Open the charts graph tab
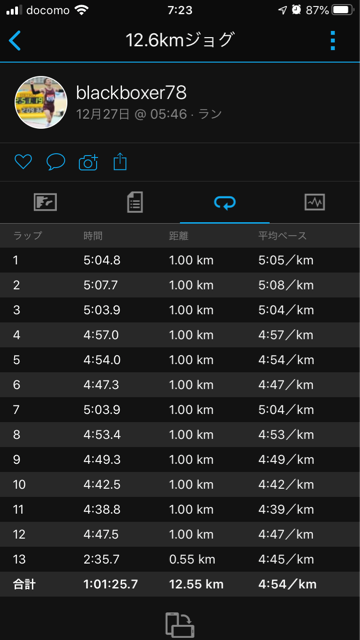Viewport: 360px width, 640px height. pyautogui.click(x=315, y=202)
